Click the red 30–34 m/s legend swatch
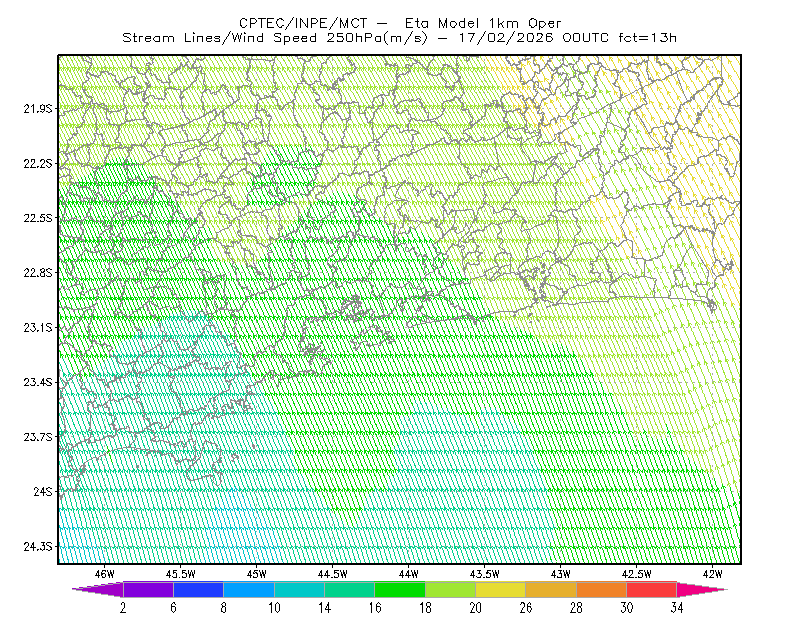 coord(652,589)
